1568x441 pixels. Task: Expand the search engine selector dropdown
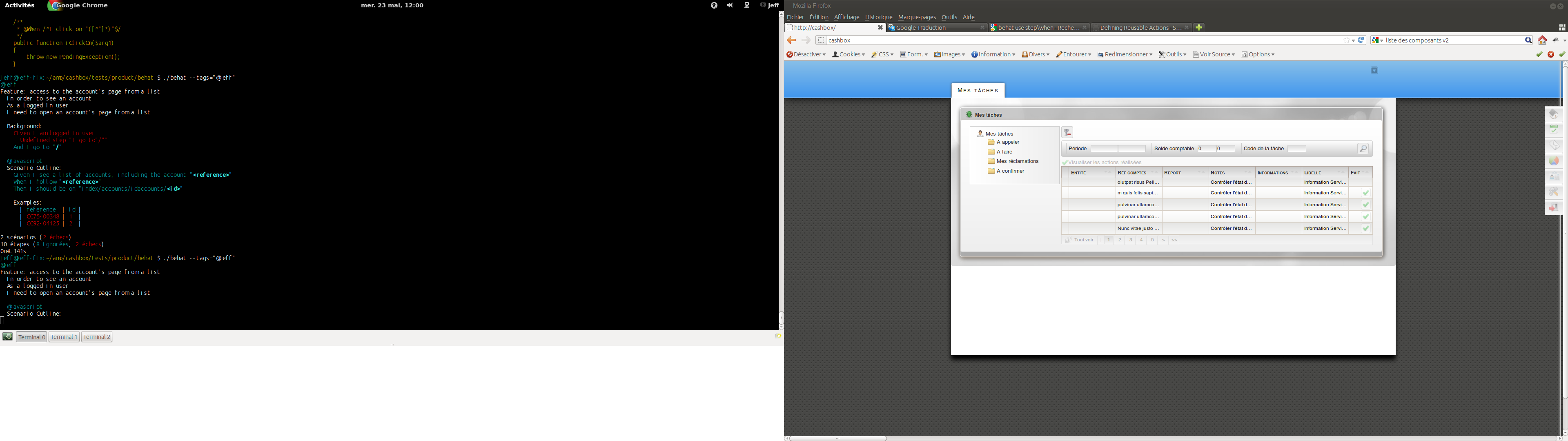(x=1377, y=41)
